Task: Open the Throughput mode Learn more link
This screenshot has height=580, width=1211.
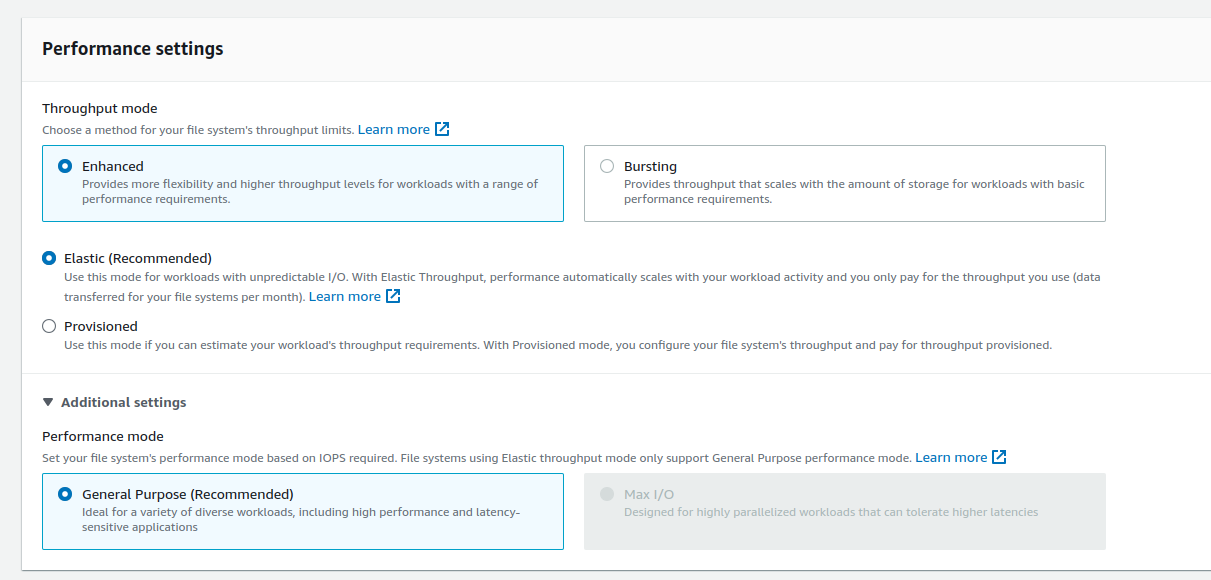Action: 395,129
